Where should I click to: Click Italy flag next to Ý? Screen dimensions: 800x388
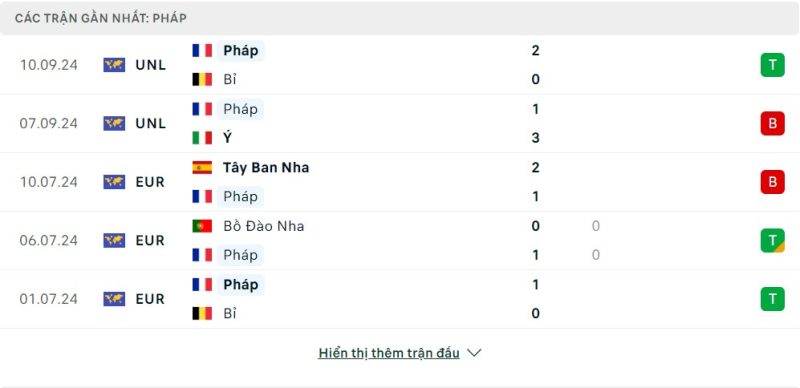click(x=202, y=138)
